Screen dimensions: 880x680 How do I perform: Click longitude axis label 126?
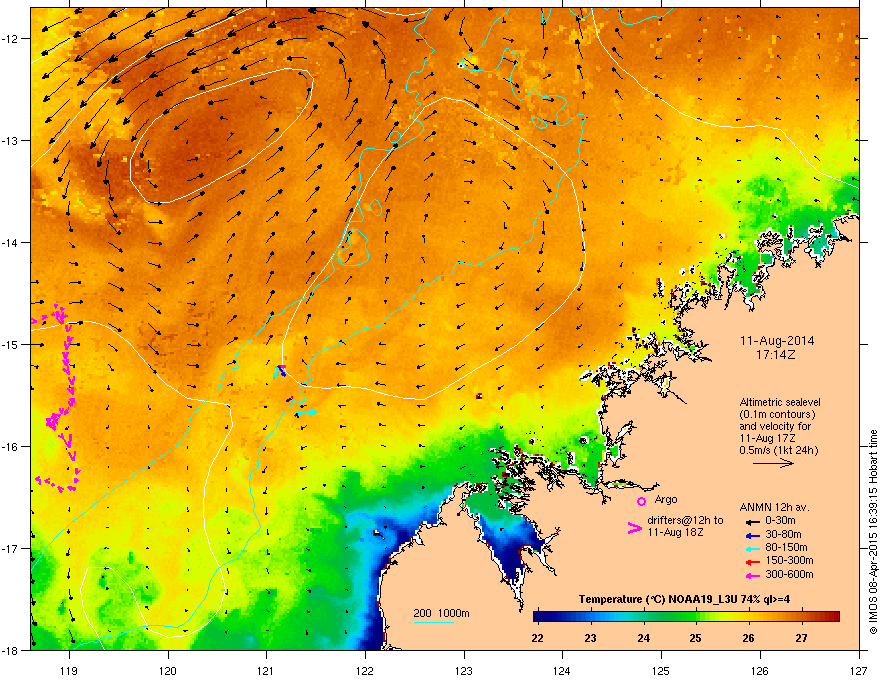pos(760,670)
